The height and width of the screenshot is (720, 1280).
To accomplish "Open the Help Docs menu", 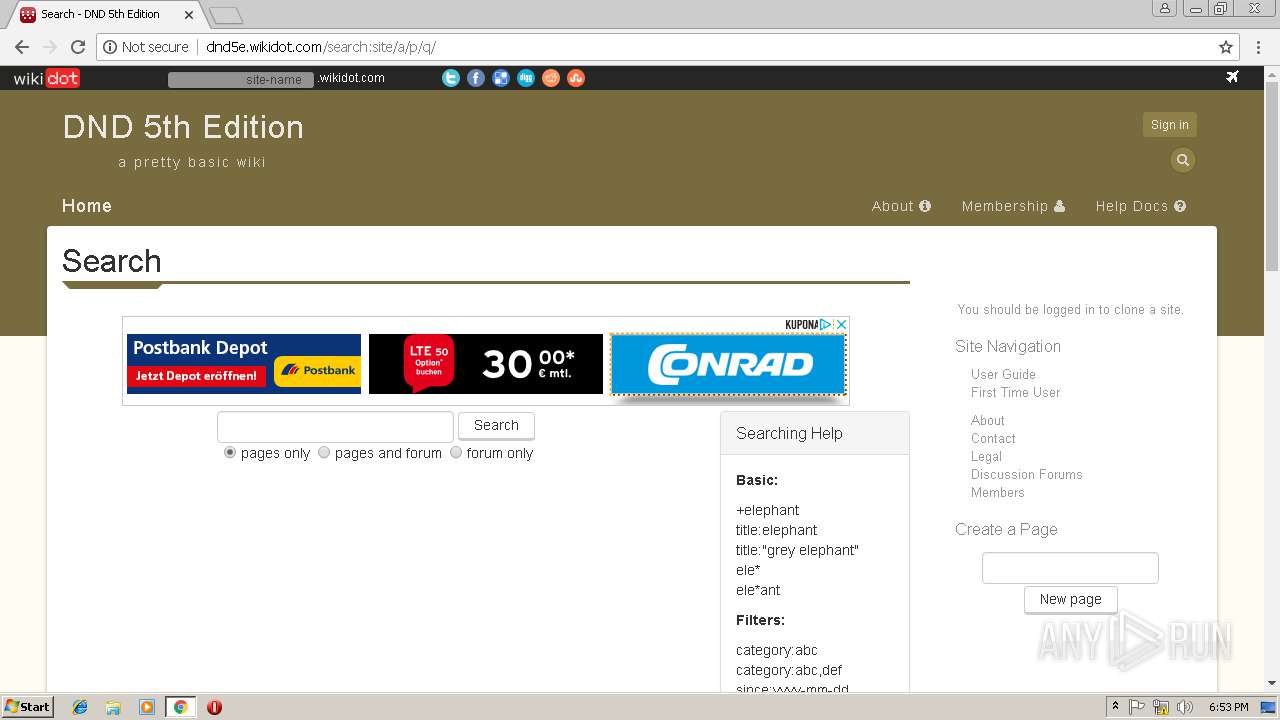I will [x=1141, y=206].
